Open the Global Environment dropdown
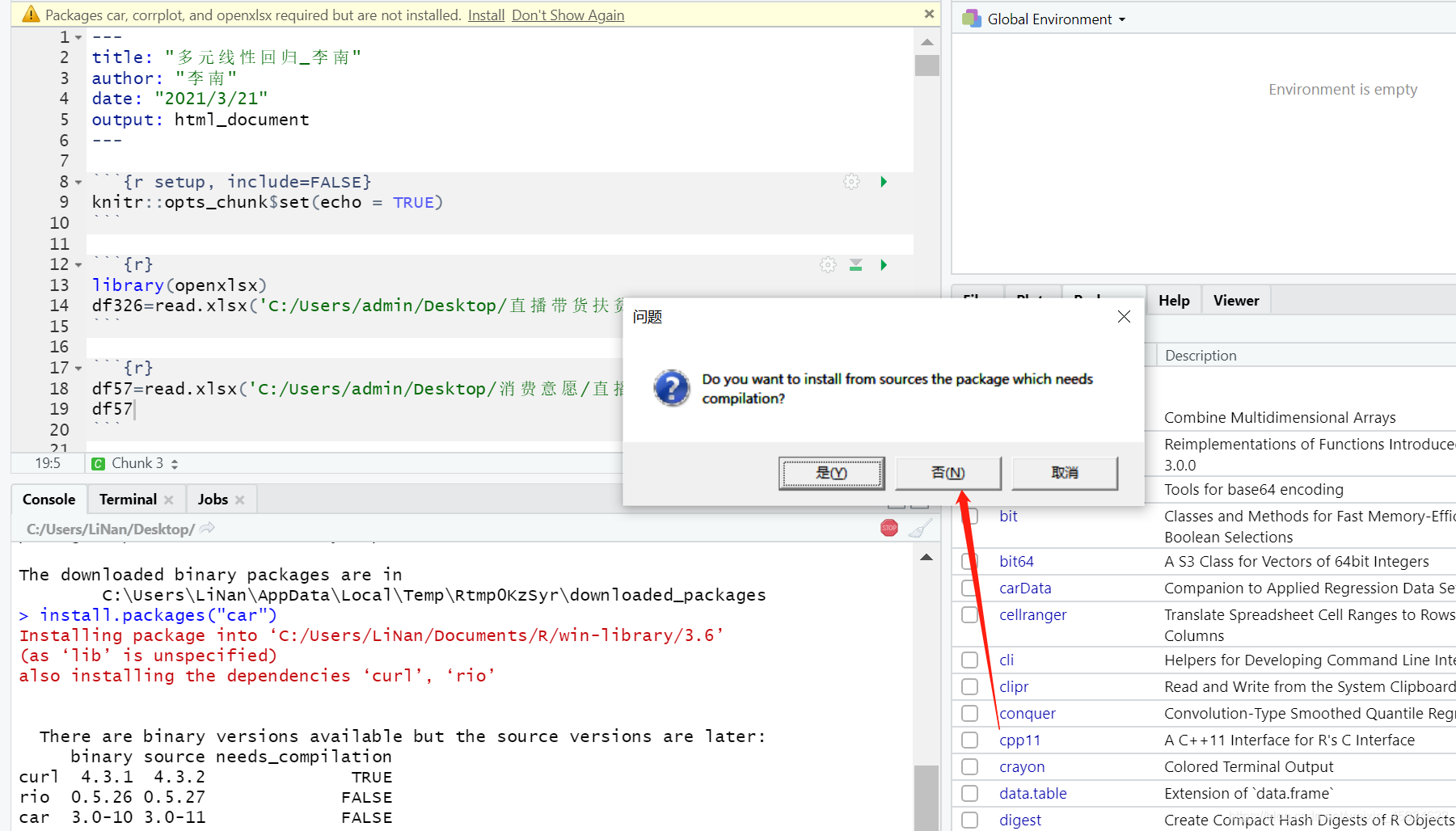 [x=1122, y=19]
